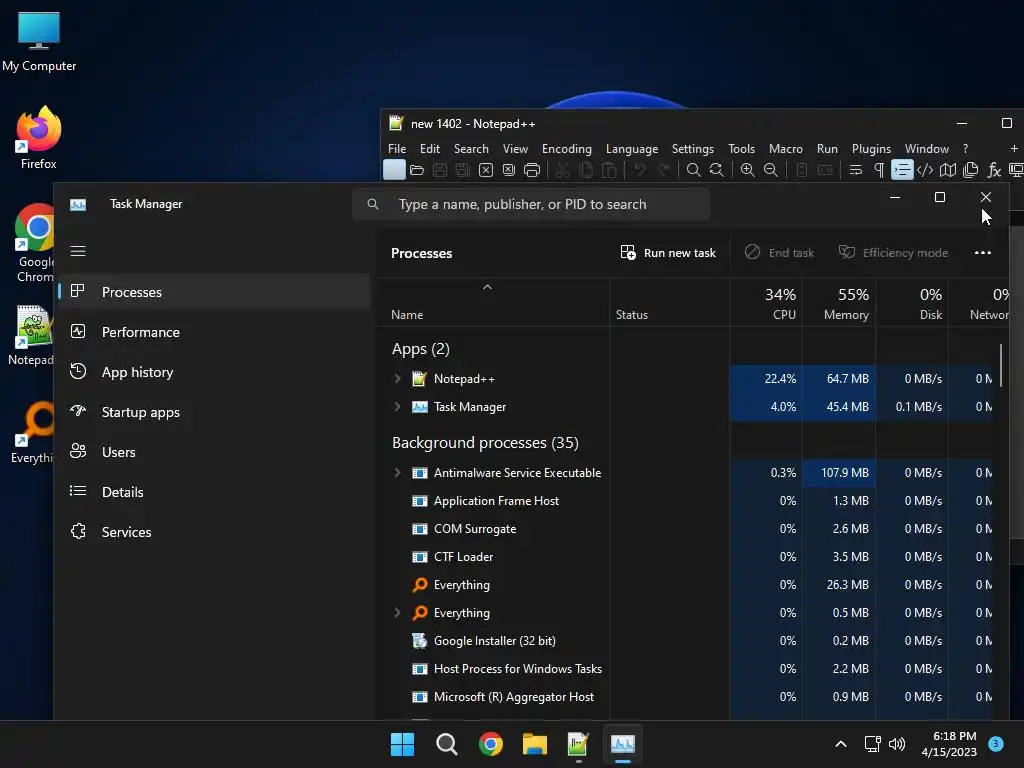The height and width of the screenshot is (768, 1024).
Task: Sort by the Disk column header
Action: (x=912, y=304)
